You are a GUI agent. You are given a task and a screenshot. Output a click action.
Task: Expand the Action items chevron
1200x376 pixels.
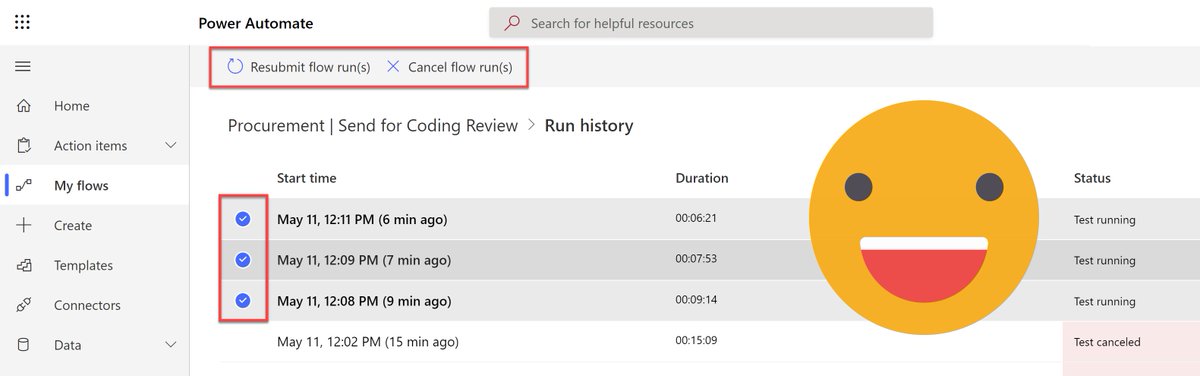(x=171, y=146)
